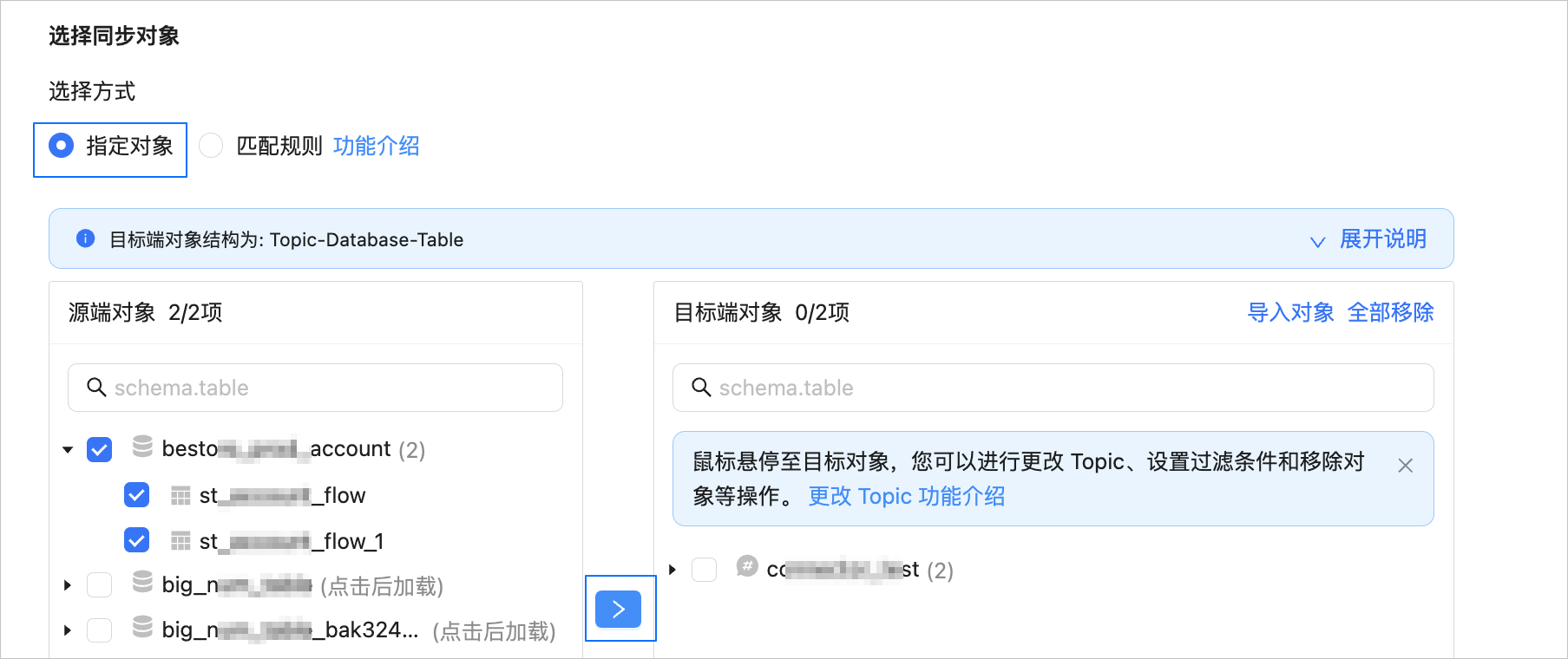Click the info icon in the blue banner
Screen dimensions: 1568x659
[85, 238]
